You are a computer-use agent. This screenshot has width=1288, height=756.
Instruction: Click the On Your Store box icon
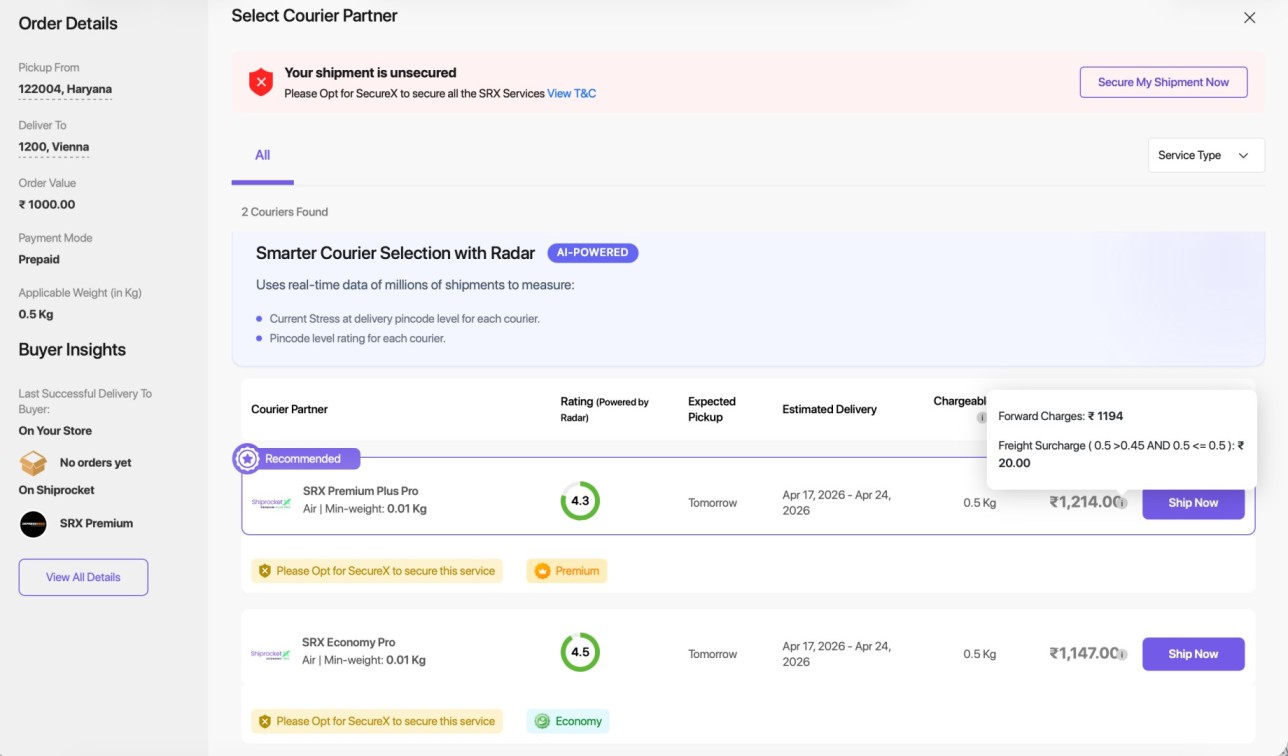33,463
